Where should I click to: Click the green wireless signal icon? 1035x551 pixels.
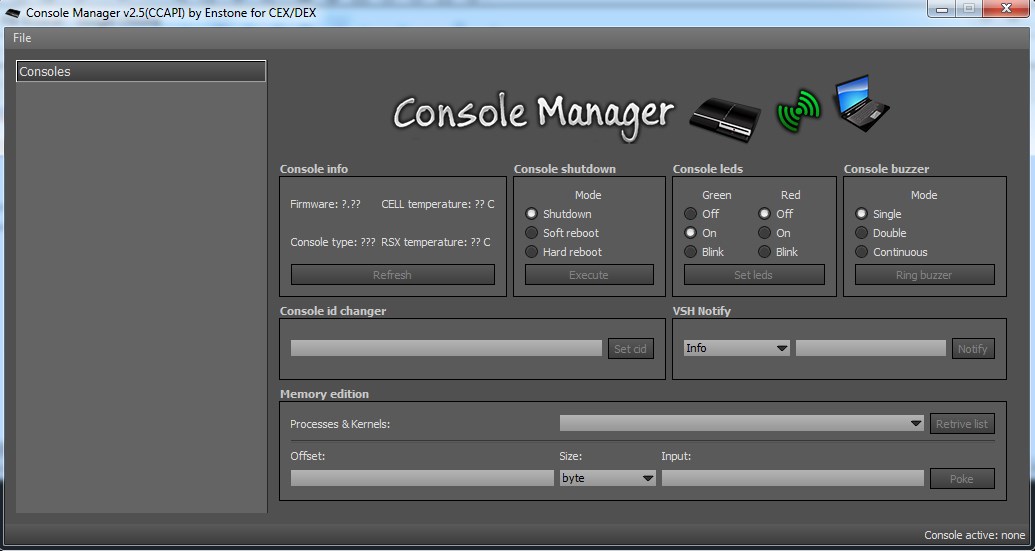point(798,111)
